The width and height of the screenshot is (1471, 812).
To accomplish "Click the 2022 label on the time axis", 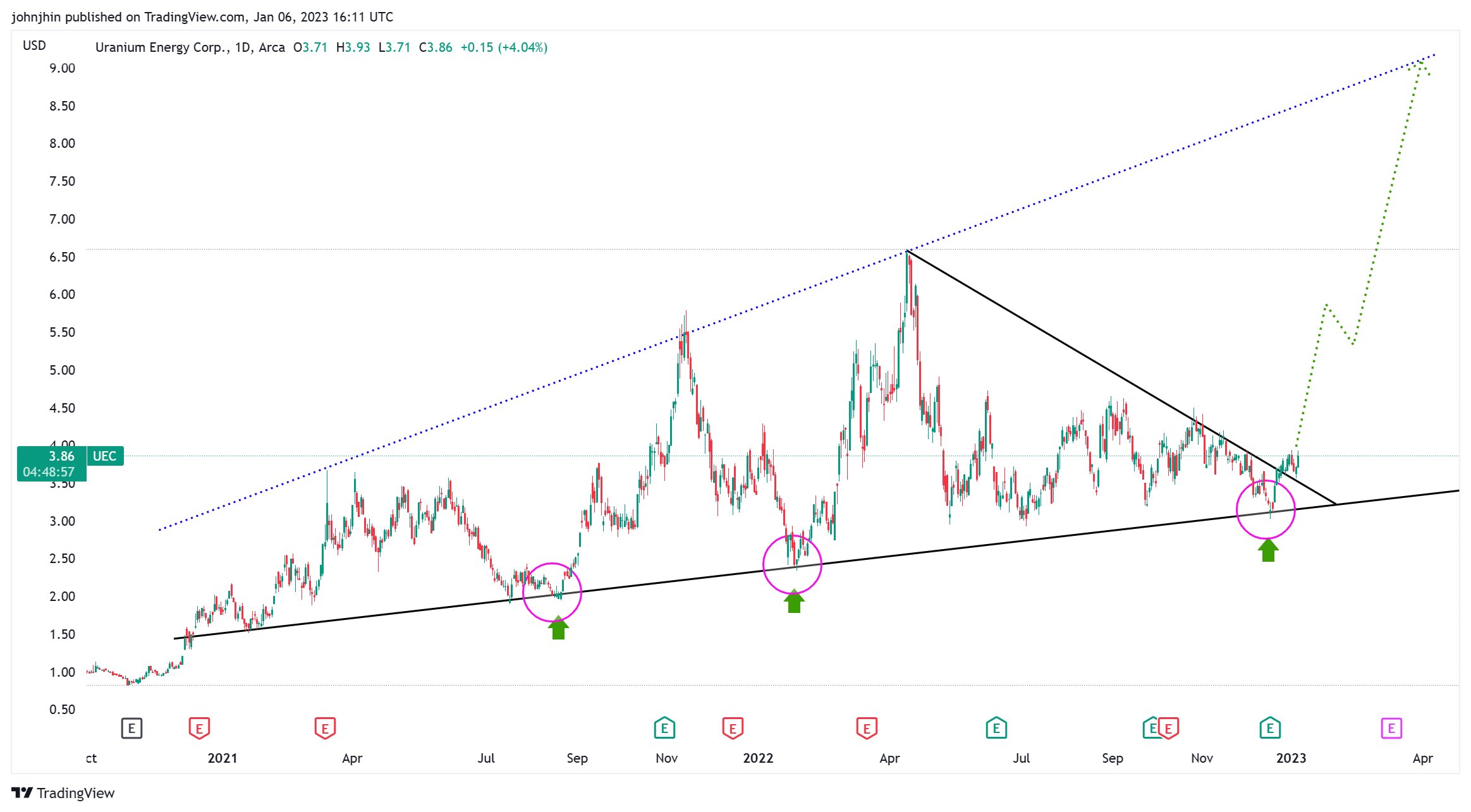I will click(x=758, y=758).
